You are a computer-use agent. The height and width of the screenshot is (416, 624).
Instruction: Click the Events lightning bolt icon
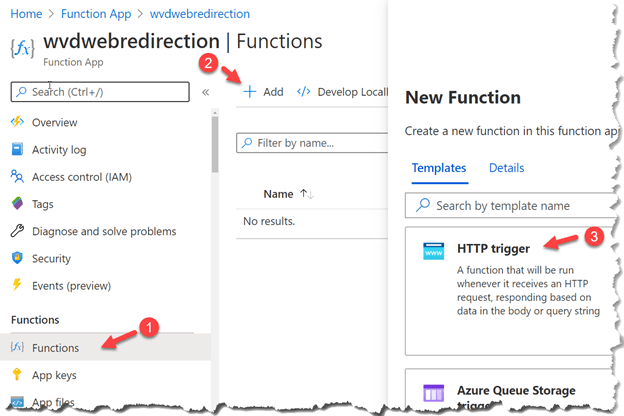pos(17,285)
